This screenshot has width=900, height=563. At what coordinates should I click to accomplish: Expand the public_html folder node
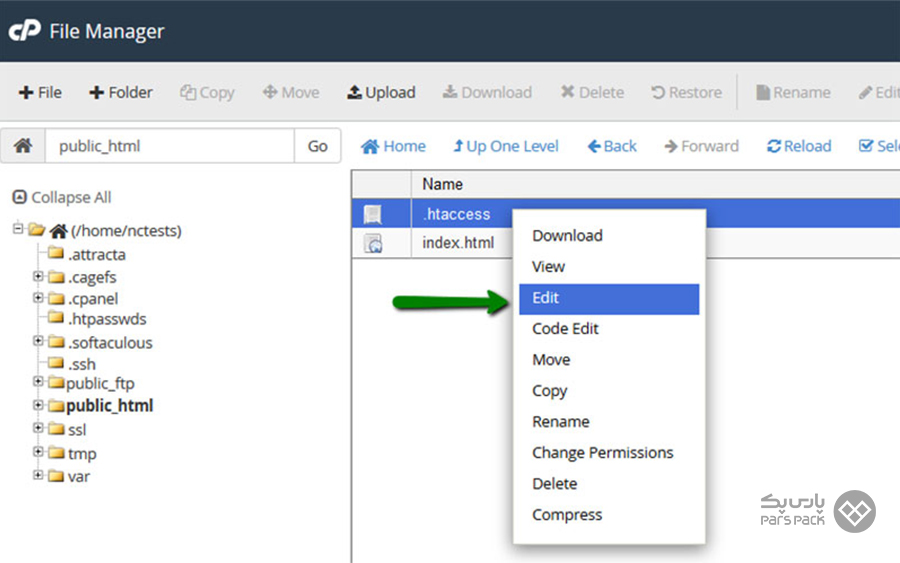tap(38, 405)
